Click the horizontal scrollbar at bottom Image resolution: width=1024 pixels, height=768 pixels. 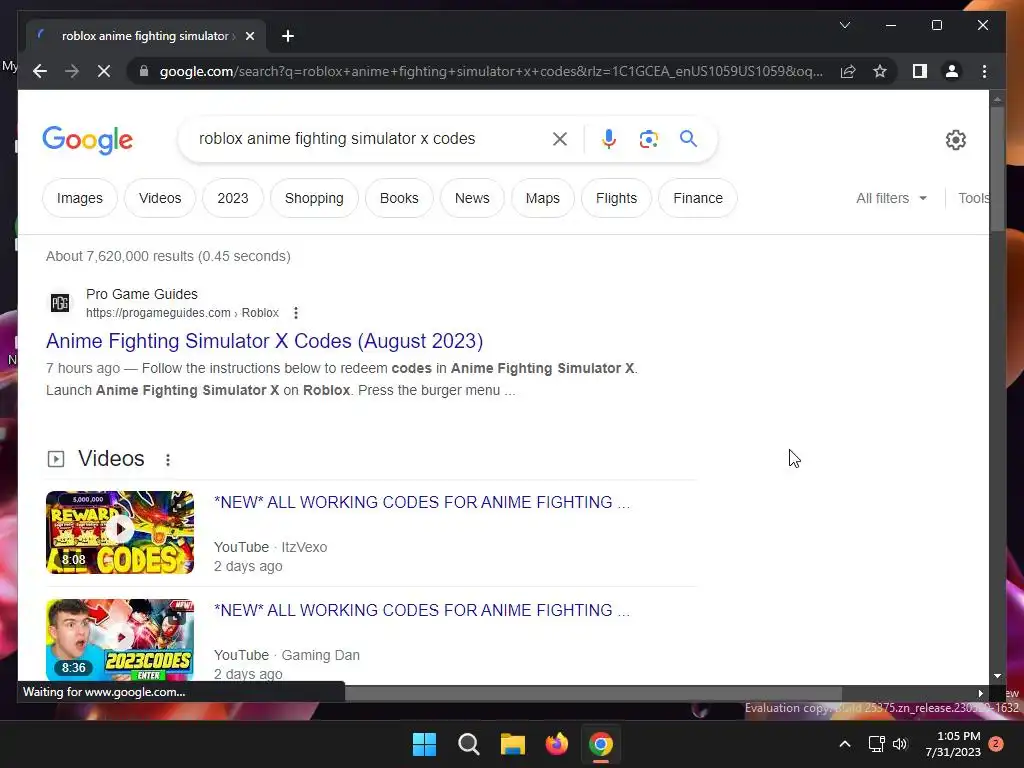(593, 693)
